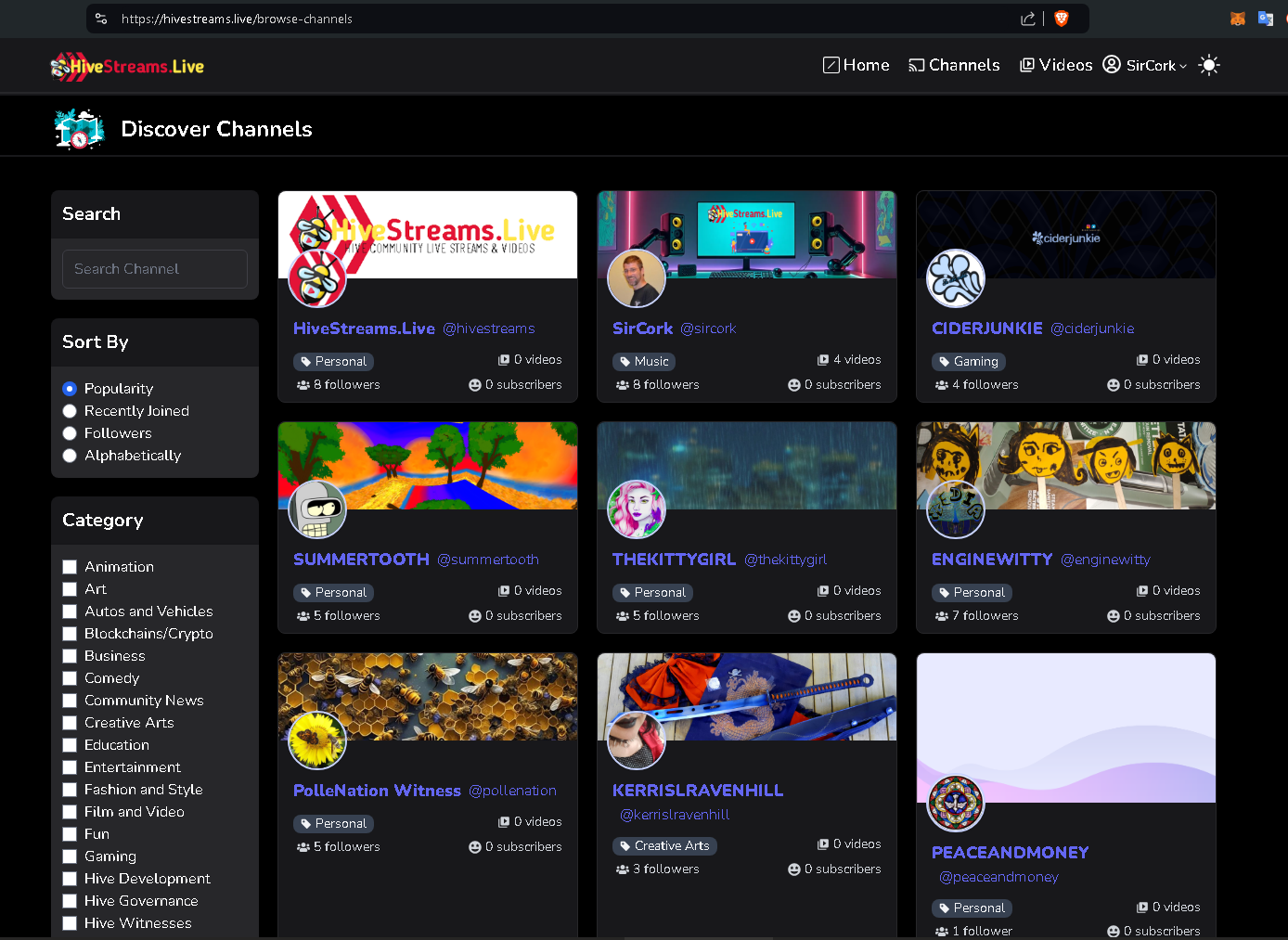Click the HiveStreams.Live logo in header
The height and width of the screenshot is (940, 1288).
(x=127, y=66)
